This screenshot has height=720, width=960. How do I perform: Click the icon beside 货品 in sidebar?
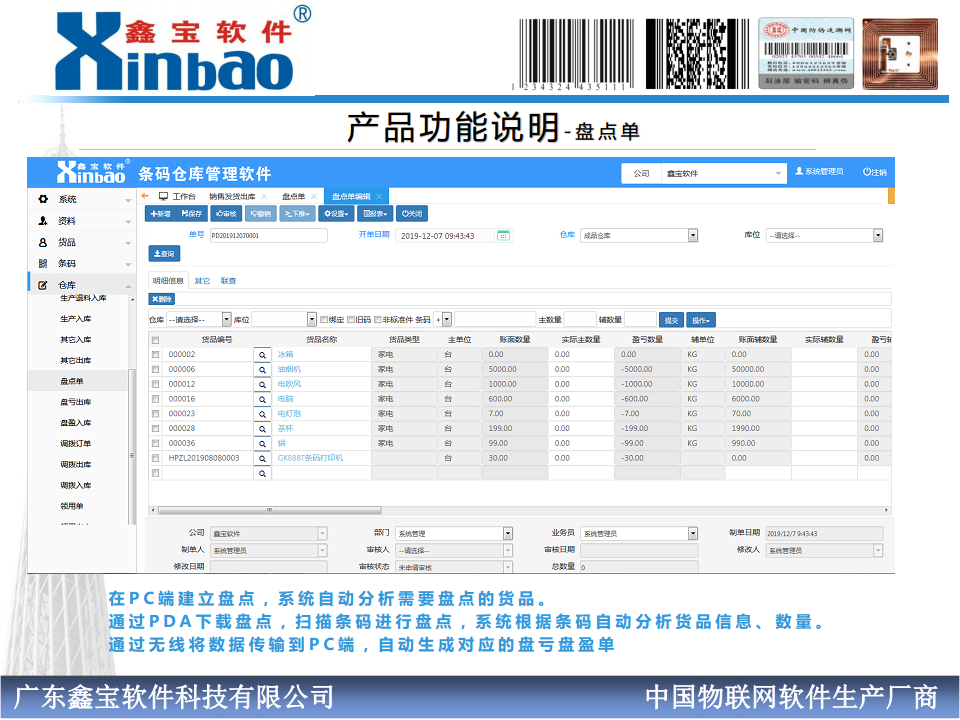point(43,242)
